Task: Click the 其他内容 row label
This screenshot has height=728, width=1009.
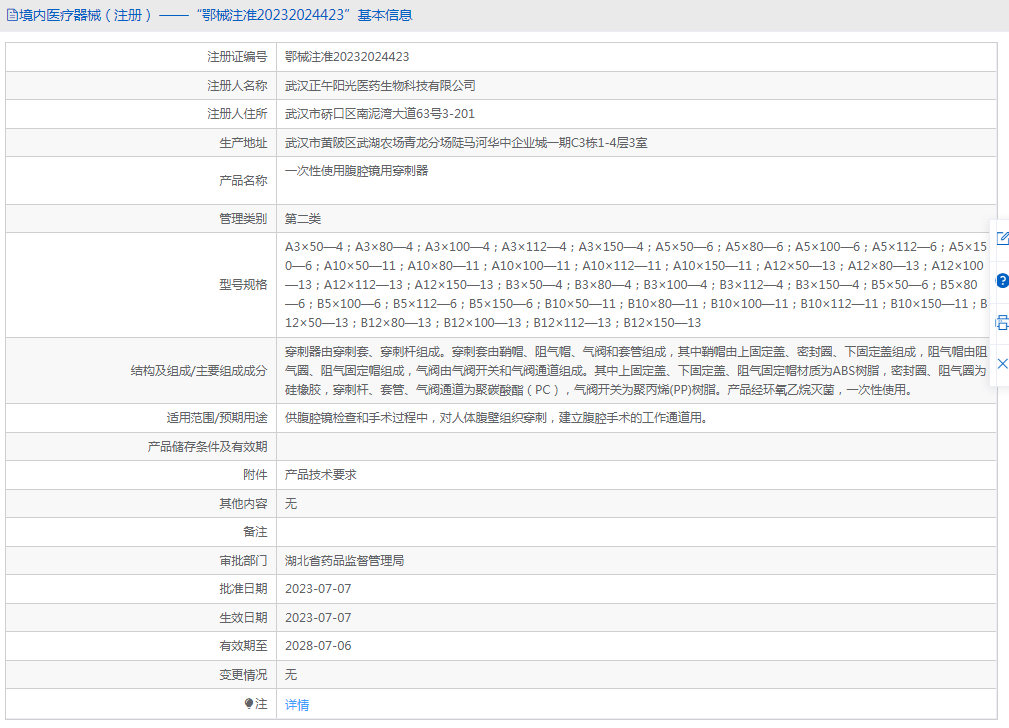Action: [x=243, y=503]
